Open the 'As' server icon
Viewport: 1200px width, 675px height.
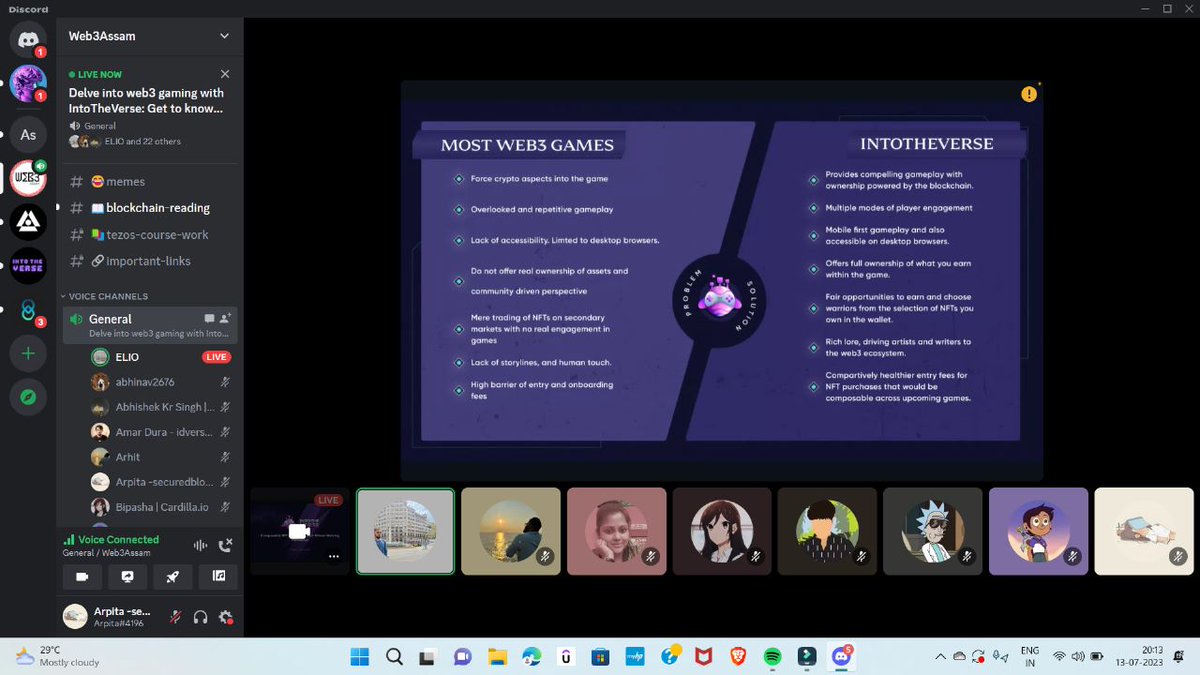[x=28, y=134]
